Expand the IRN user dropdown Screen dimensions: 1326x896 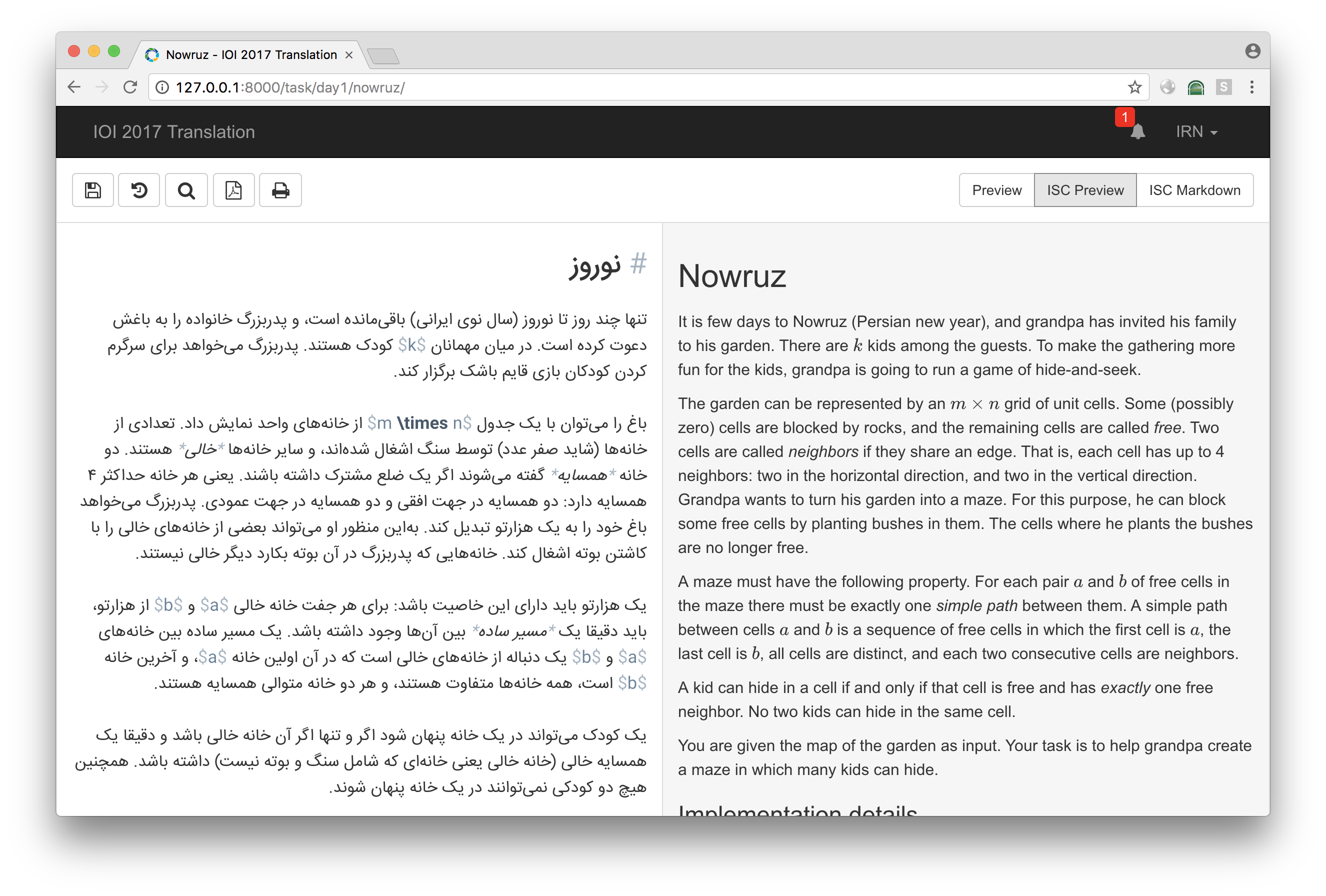coord(1196,132)
